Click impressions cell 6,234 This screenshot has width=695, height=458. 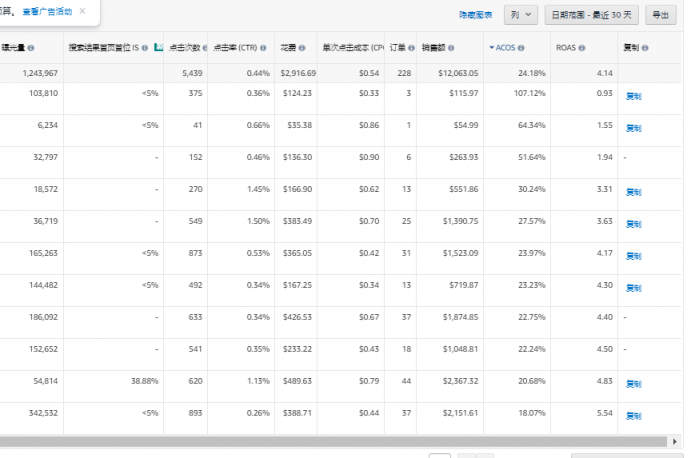coord(47,125)
